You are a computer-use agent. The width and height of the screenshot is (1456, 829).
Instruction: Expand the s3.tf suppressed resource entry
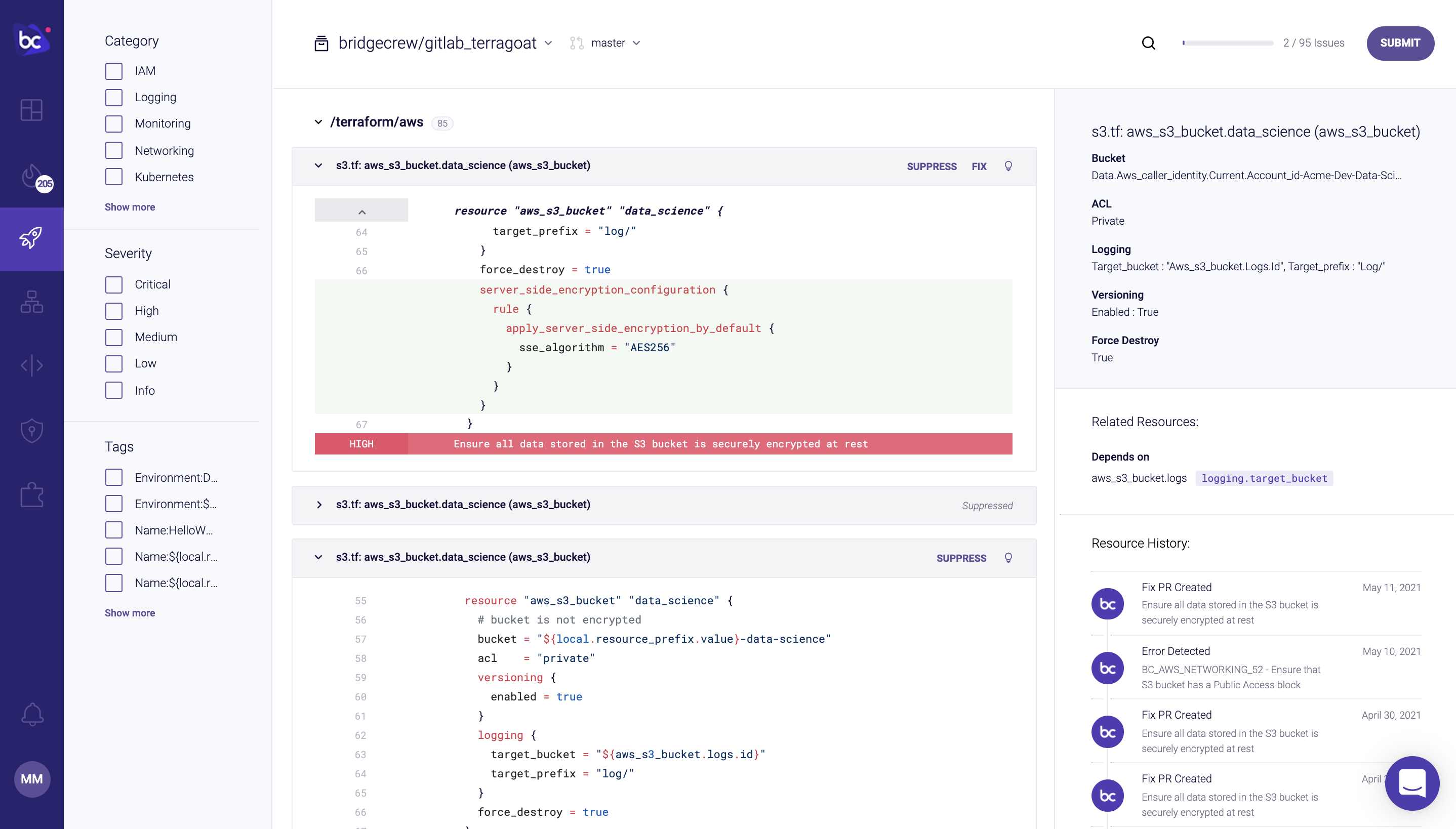[x=319, y=505]
